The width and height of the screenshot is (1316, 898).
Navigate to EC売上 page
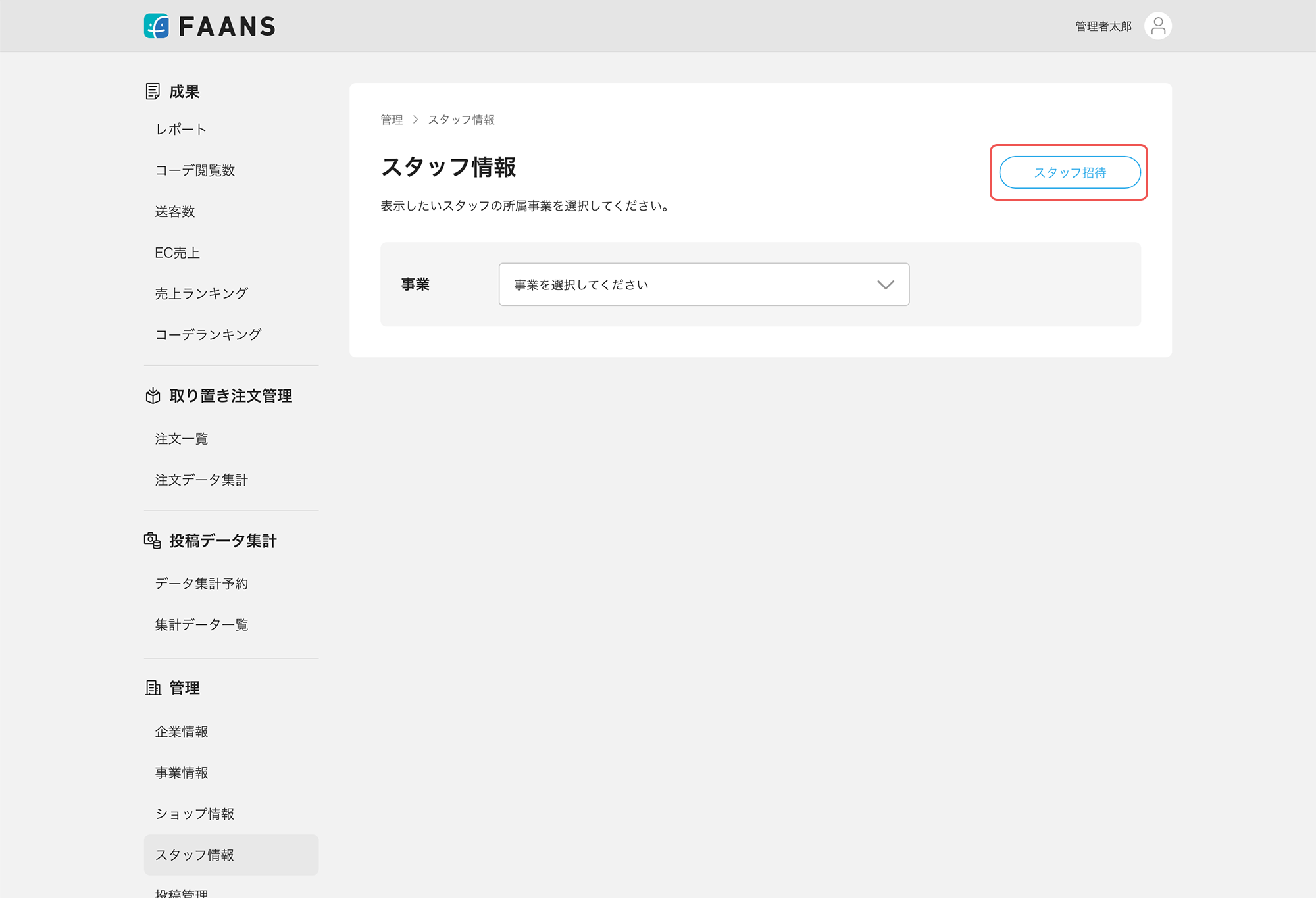tap(177, 253)
